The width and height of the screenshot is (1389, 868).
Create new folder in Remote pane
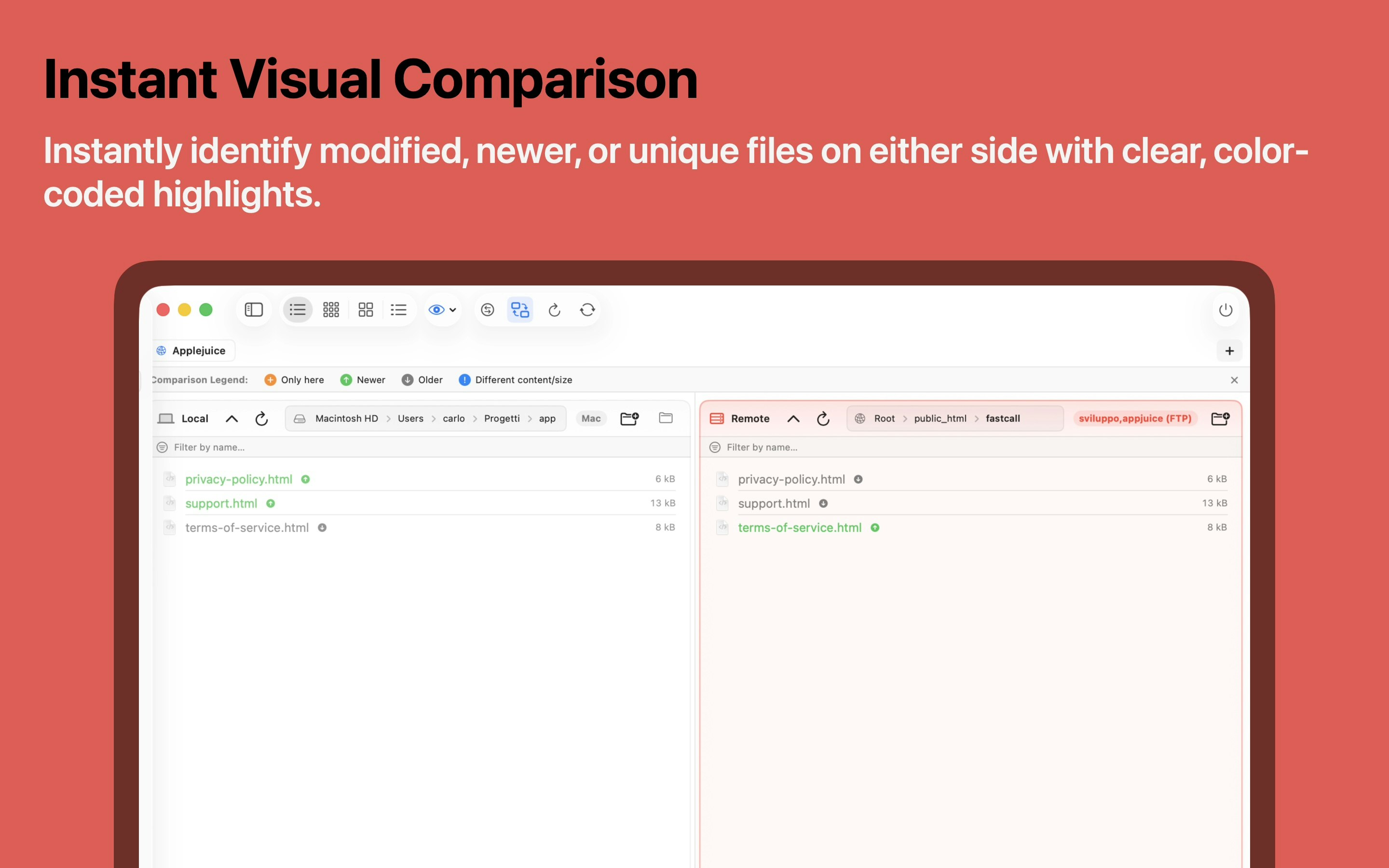tap(1221, 419)
